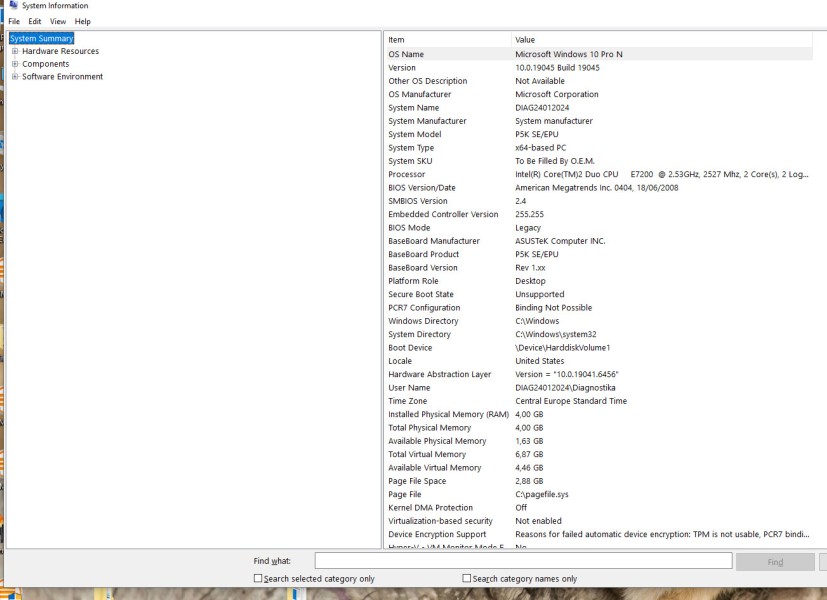The image size is (827, 600).
Task: Open the File menu
Action: (14, 20)
